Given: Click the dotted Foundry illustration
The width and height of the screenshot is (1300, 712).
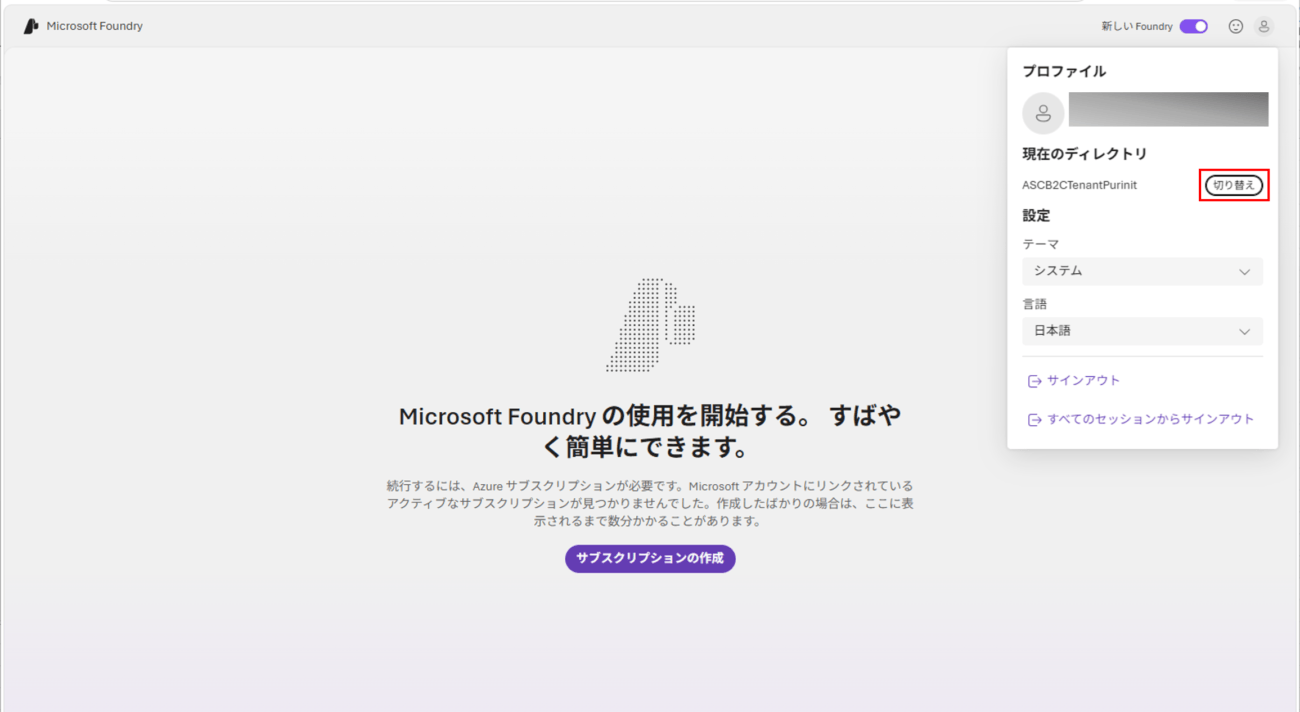Looking at the screenshot, I should click(650, 325).
